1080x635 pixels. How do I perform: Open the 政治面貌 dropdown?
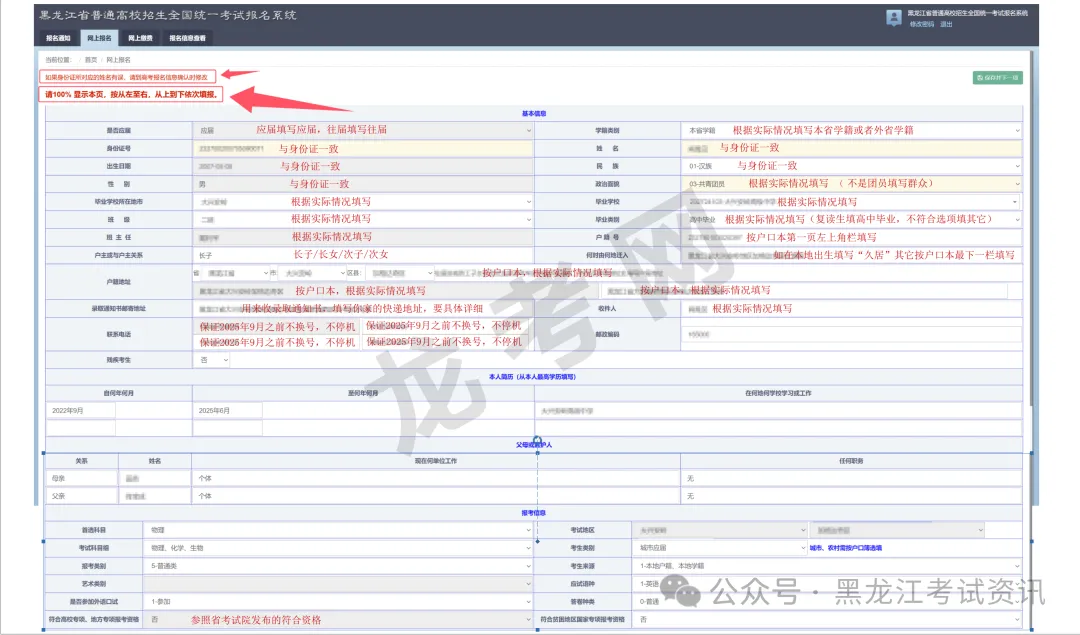[852, 183]
